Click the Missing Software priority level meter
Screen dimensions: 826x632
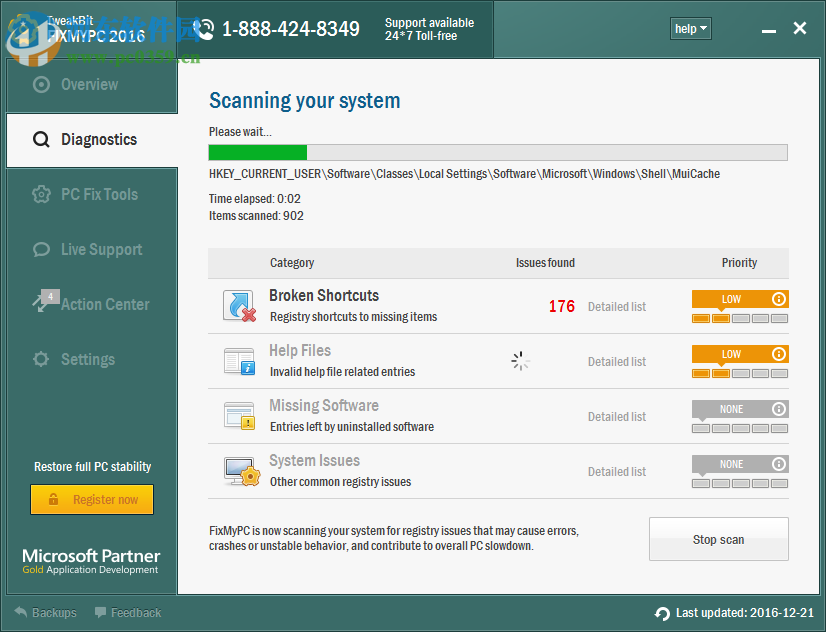[740, 428]
